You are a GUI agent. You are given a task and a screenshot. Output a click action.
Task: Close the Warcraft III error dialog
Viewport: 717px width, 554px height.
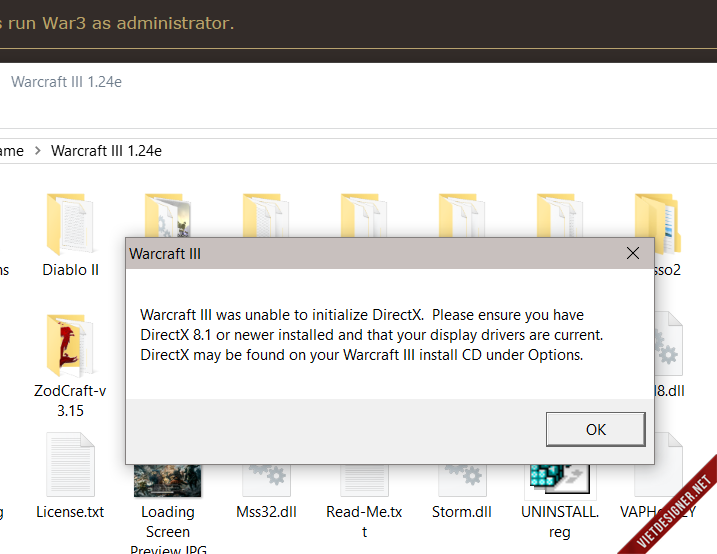(633, 253)
